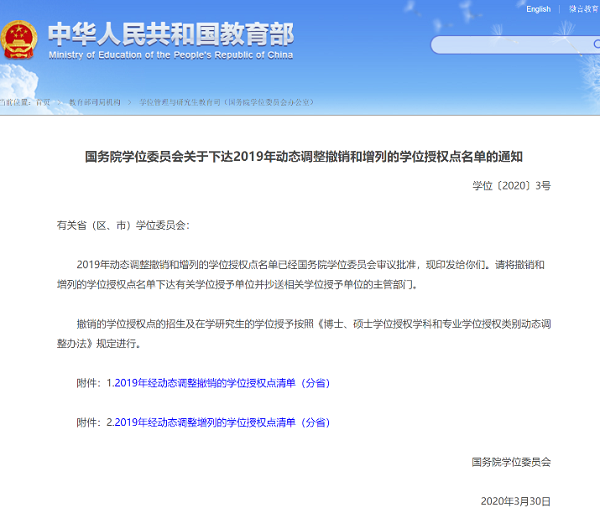The image size is (600, 513).
Task: Open the English version link
Action: tap(538, 9)
